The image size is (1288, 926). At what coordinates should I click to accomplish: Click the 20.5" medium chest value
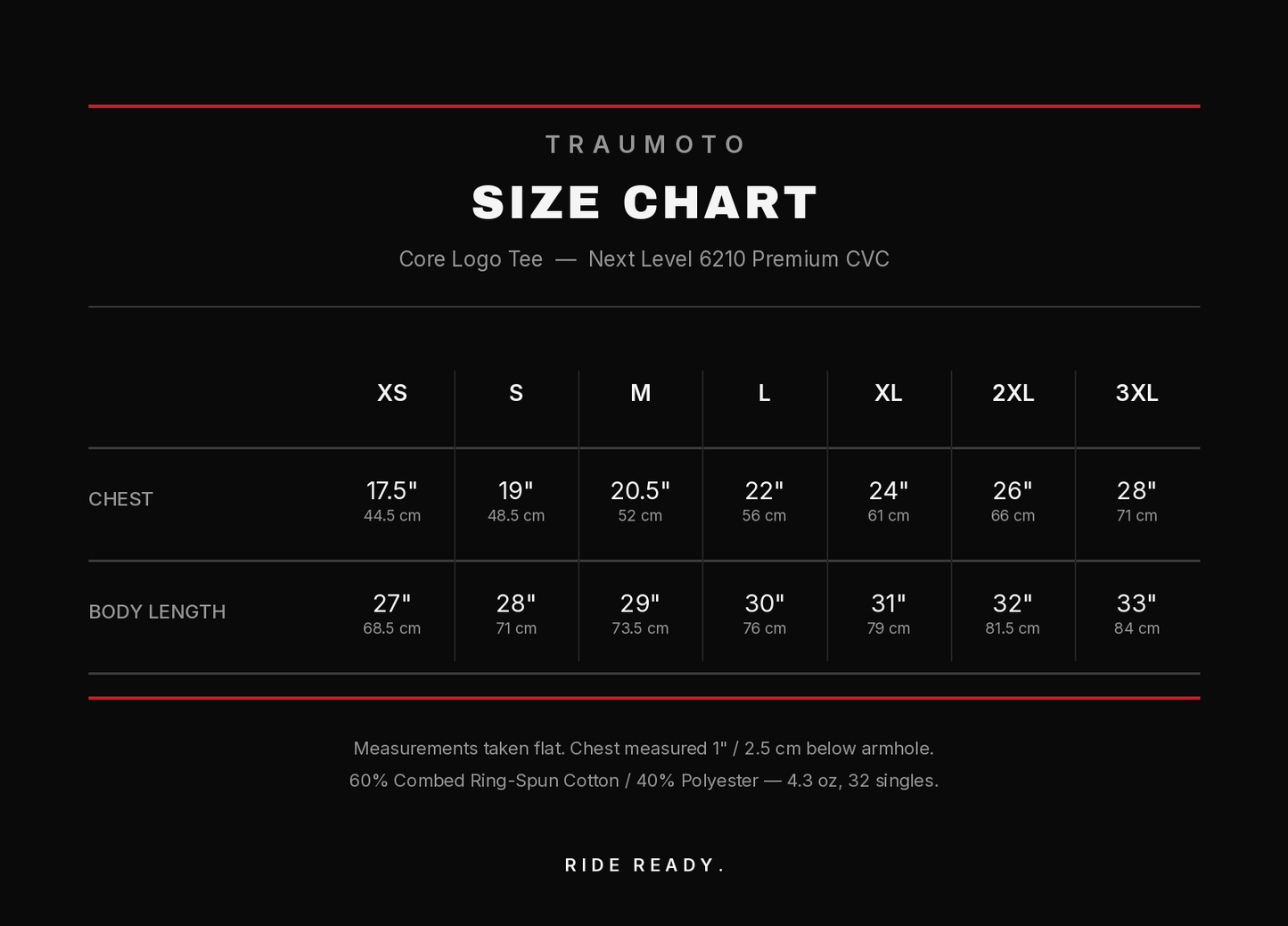[640, 491]
